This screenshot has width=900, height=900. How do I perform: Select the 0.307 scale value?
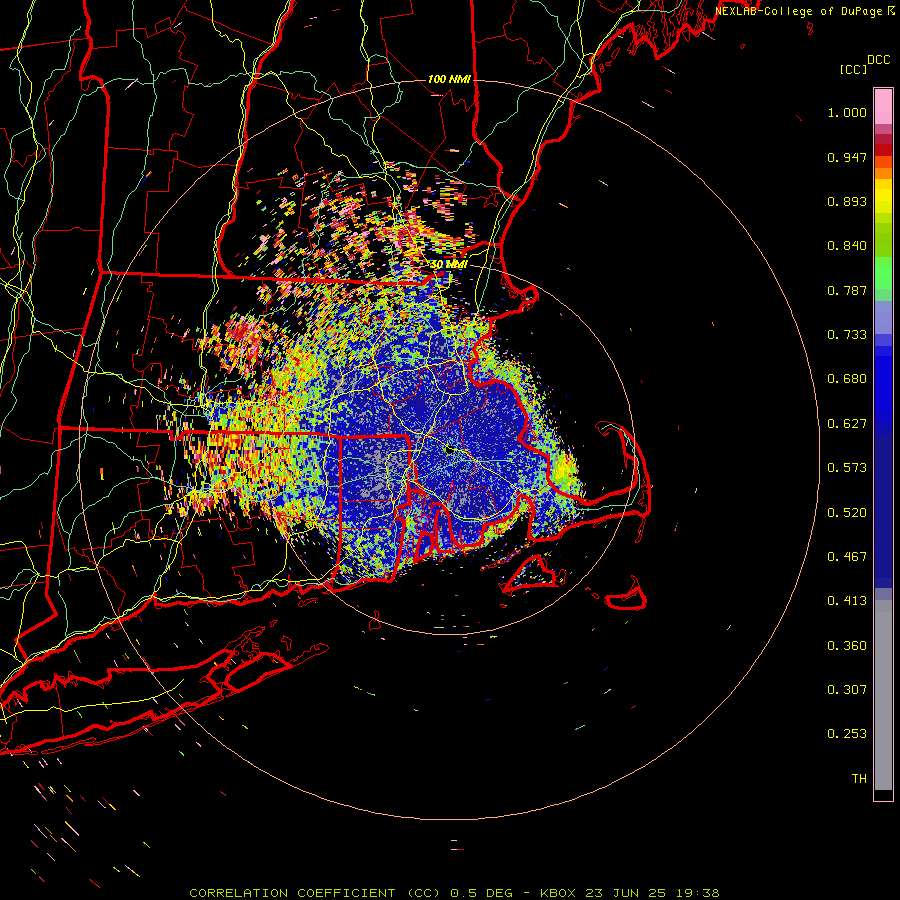point(847,690)
